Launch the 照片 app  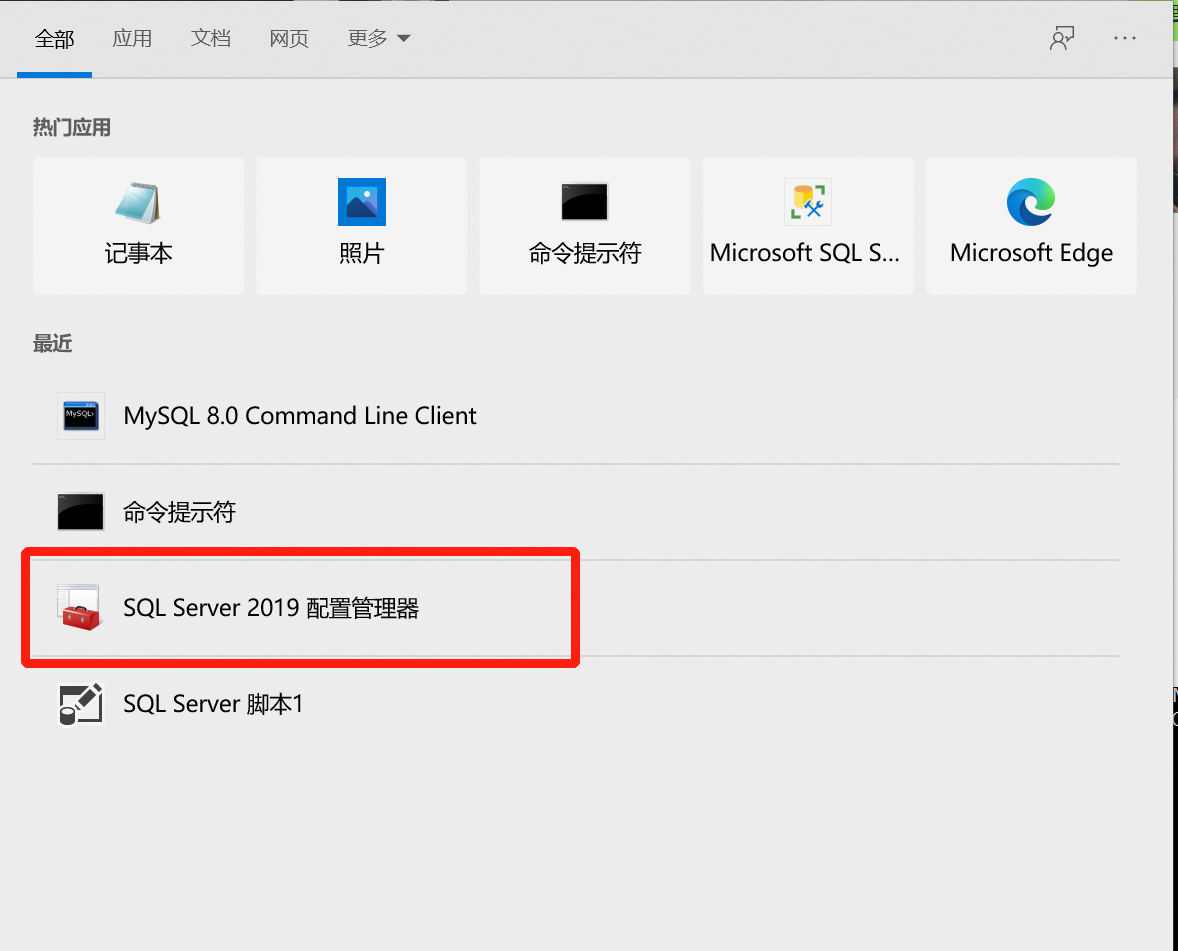pyautogui.click(x=361, y=225)
